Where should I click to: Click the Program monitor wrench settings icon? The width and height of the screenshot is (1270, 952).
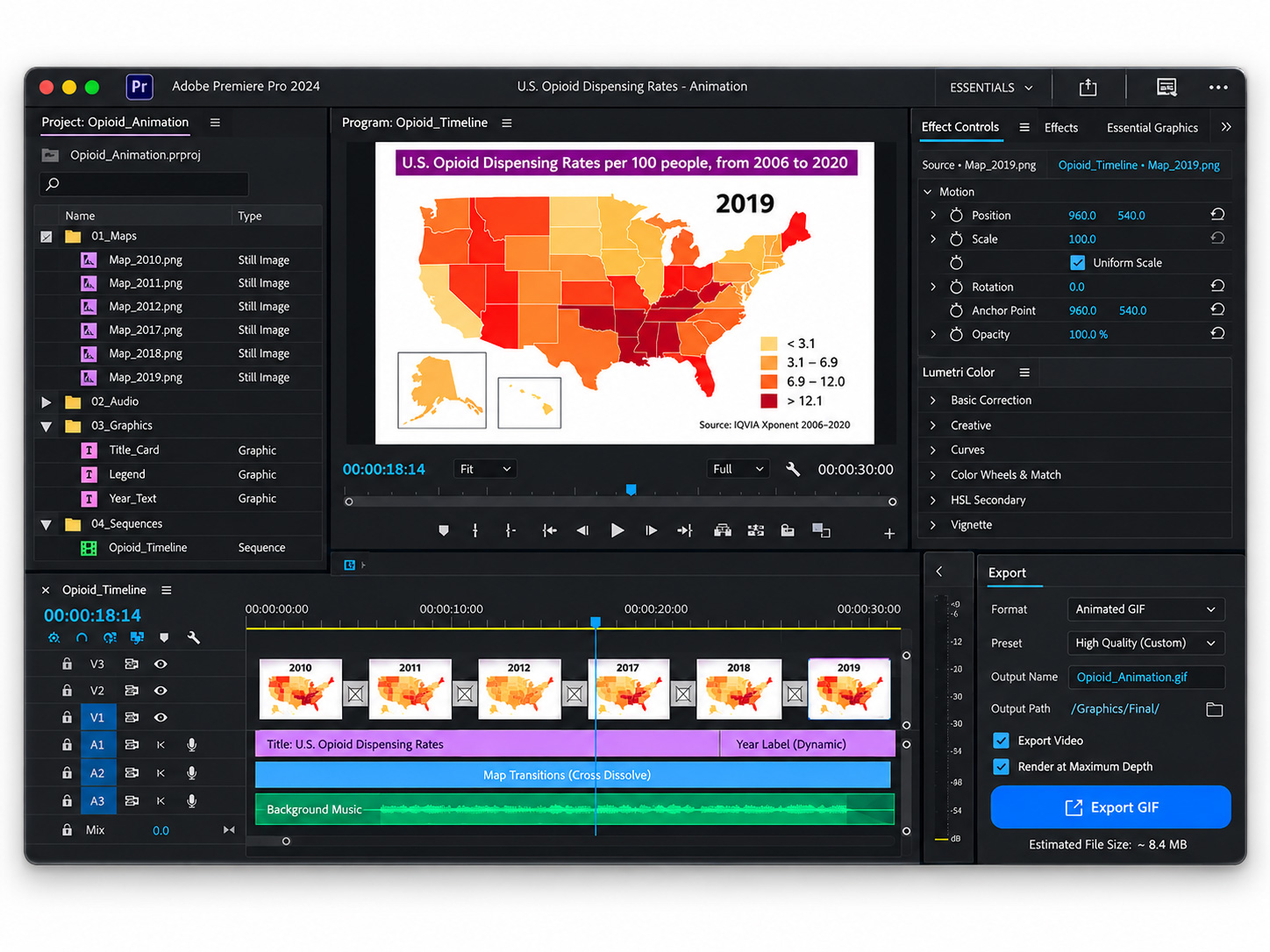[x=793, y=469]
